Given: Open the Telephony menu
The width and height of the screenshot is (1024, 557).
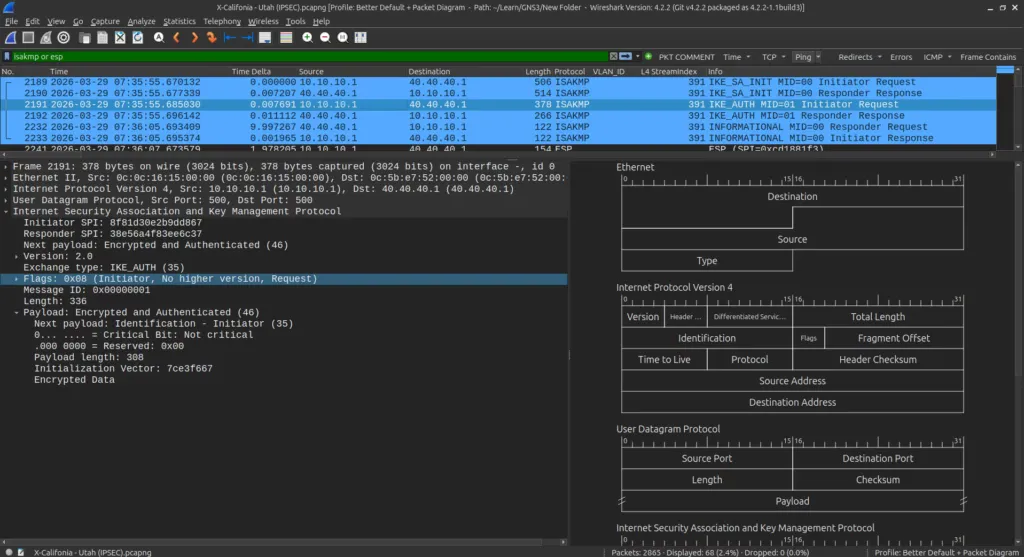Looking at the screenshot, I should point(222,22).
